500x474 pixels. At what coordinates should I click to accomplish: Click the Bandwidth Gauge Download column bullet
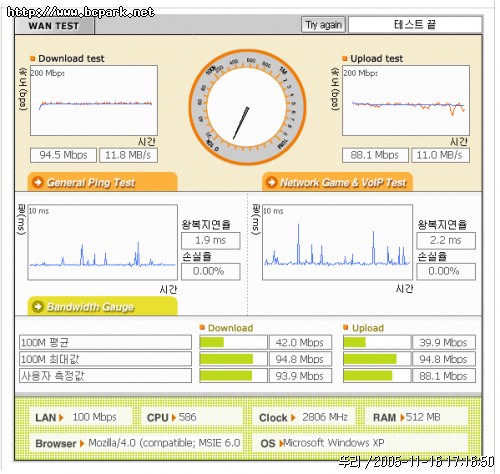pyautogui.click(x=202, y=327)
